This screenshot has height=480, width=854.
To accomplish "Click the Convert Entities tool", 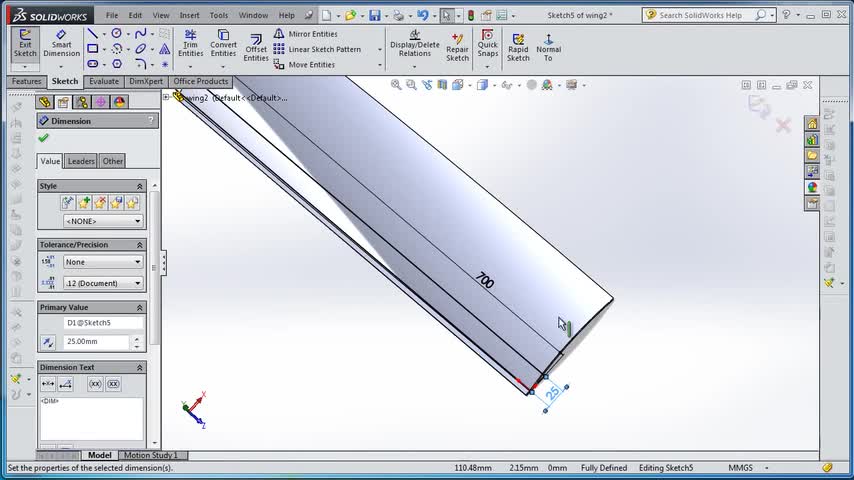I will click(x=223, y=44).
